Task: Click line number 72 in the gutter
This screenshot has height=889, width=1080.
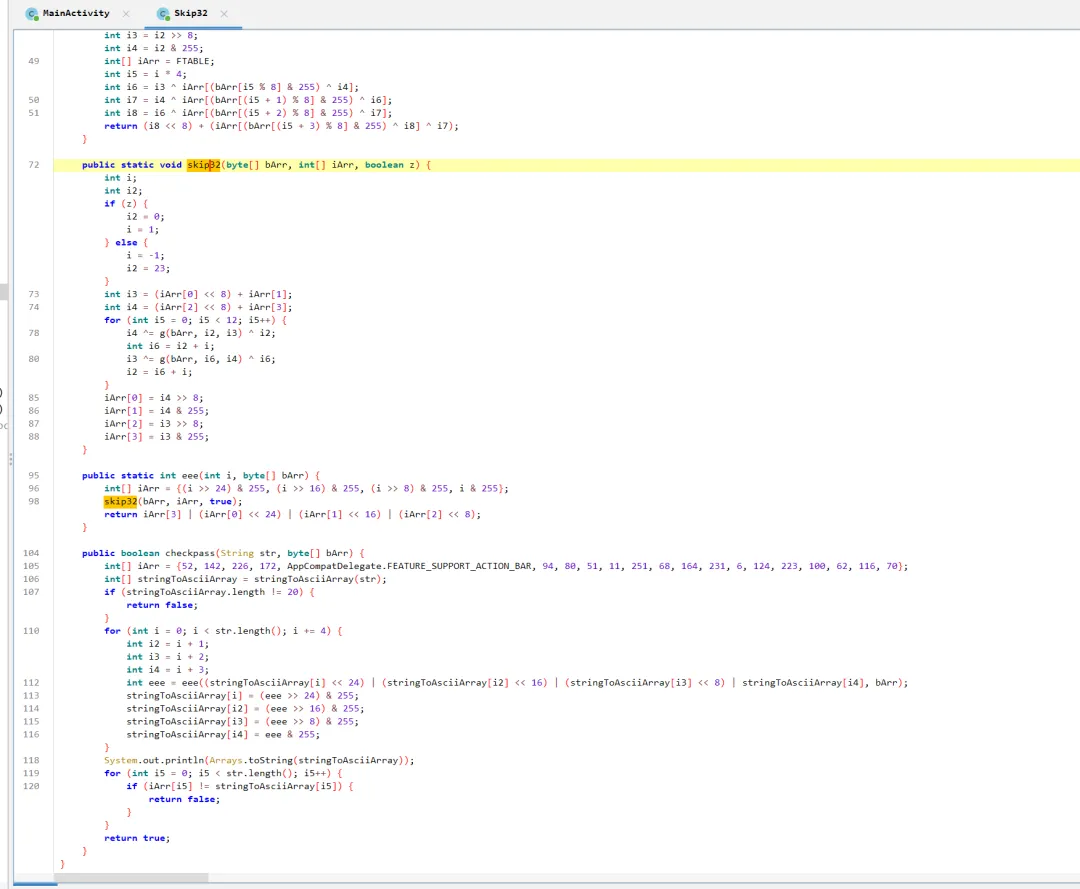Action: [x=34, y=164]
